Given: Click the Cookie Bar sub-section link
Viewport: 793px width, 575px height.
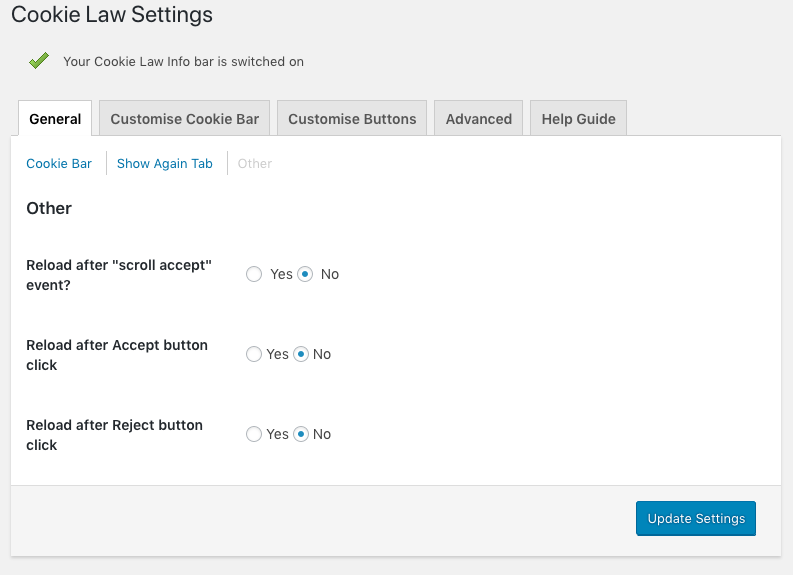Looking at the screenshot, I should pos(59,163).
